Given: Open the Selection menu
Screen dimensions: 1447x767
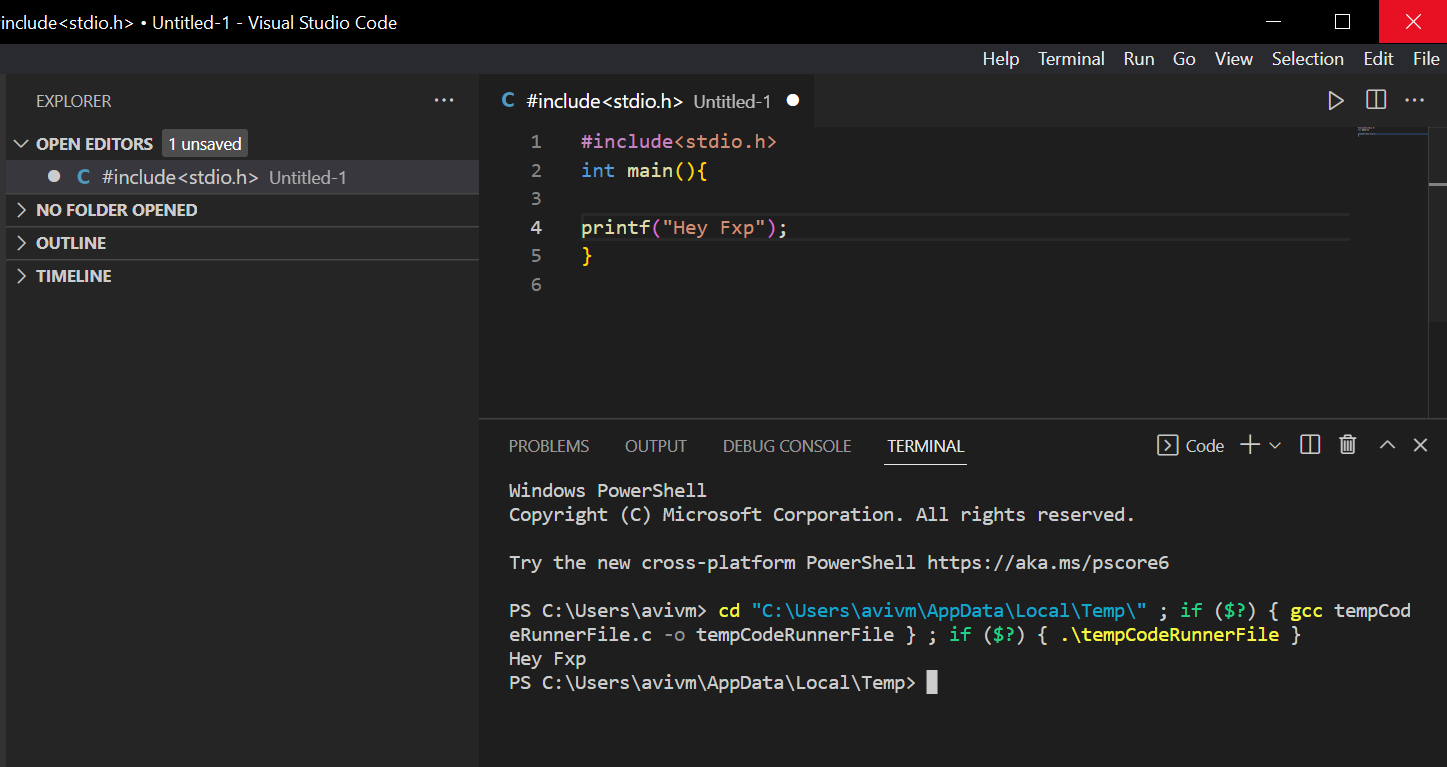Looking at the screenshot, I should [x=1308, y=59].
